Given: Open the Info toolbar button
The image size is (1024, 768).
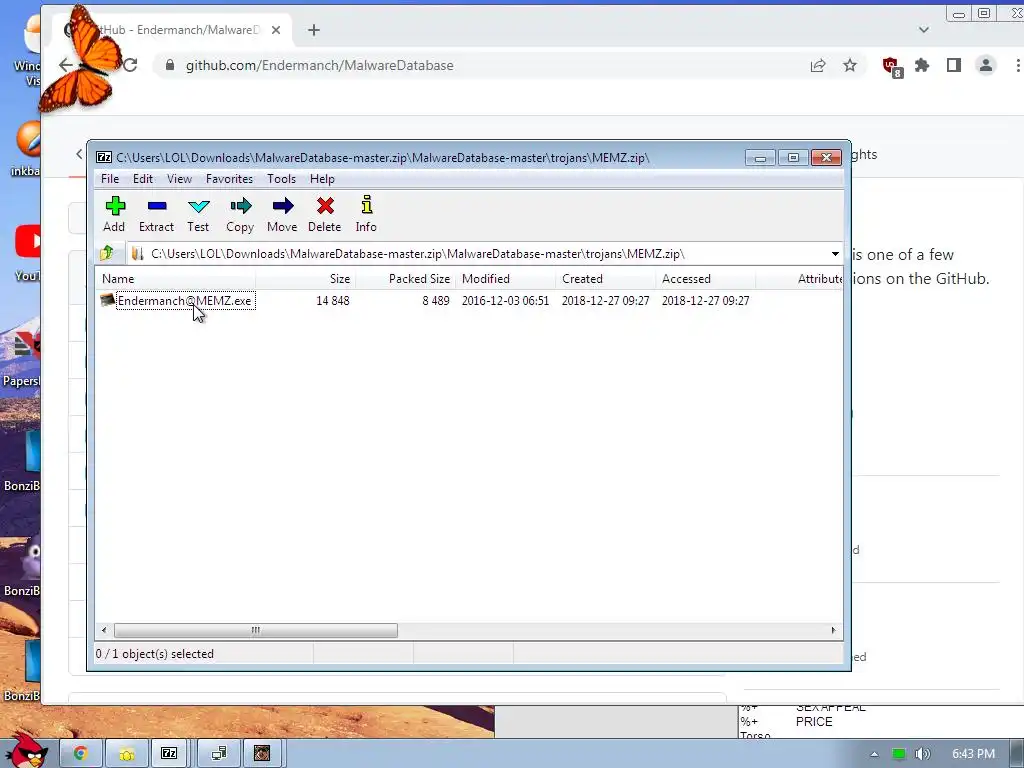Looking at the screenshot, I should click(x=366, y=214).
